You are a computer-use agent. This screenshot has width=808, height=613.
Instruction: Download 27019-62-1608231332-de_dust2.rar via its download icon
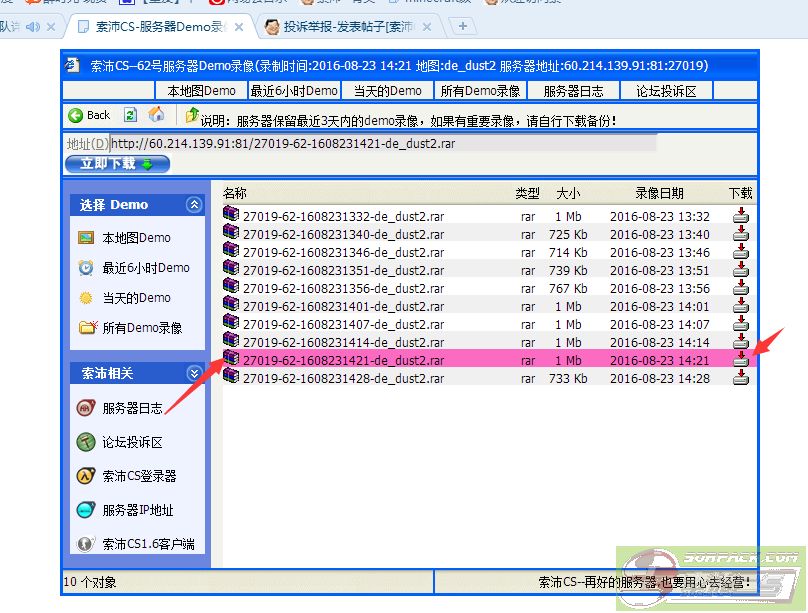(740, 216)
